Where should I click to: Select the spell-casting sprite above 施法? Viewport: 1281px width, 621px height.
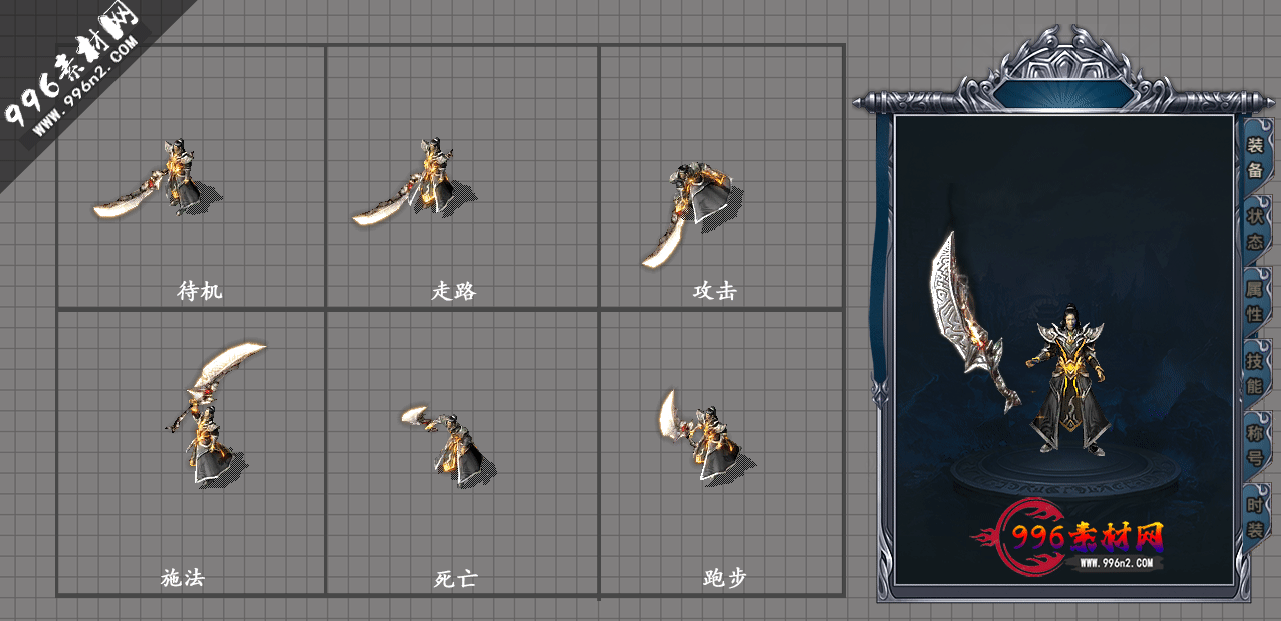[x=216, y=414]
